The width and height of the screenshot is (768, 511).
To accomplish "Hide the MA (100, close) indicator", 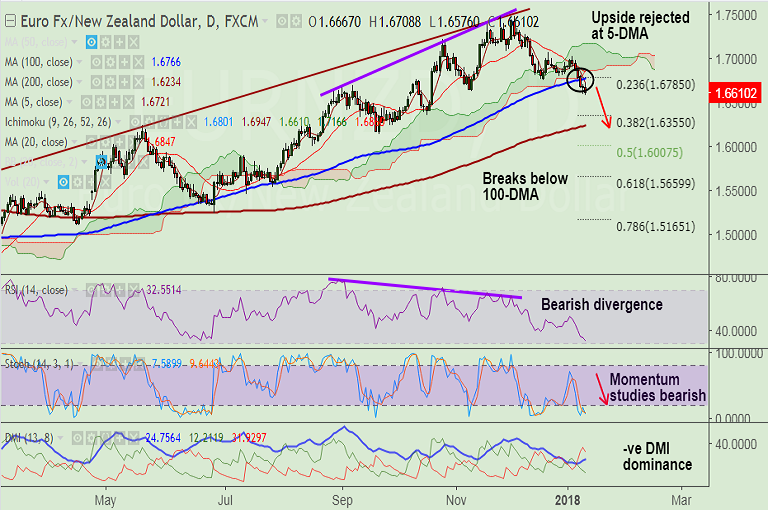I will pyautogui.click(x=96, y=62).
